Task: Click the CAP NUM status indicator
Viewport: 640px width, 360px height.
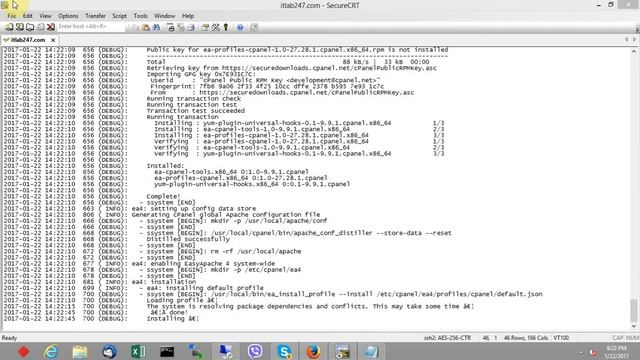Action: (625, 338)
